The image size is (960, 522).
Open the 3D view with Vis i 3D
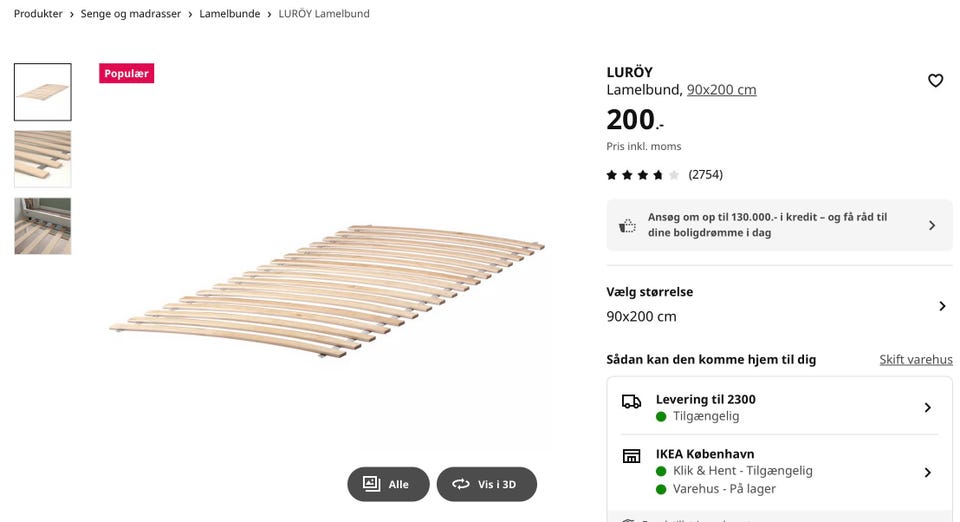487,484
